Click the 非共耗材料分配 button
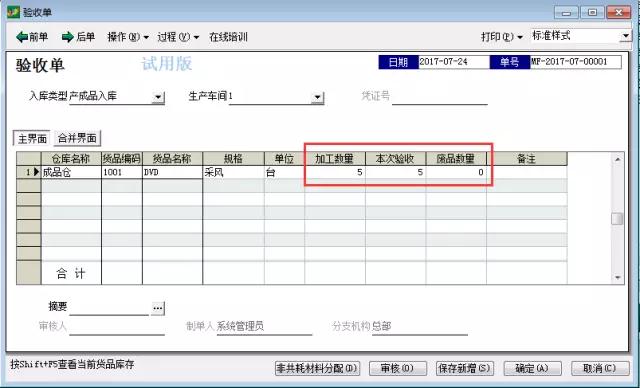 (x=317, y=368)
